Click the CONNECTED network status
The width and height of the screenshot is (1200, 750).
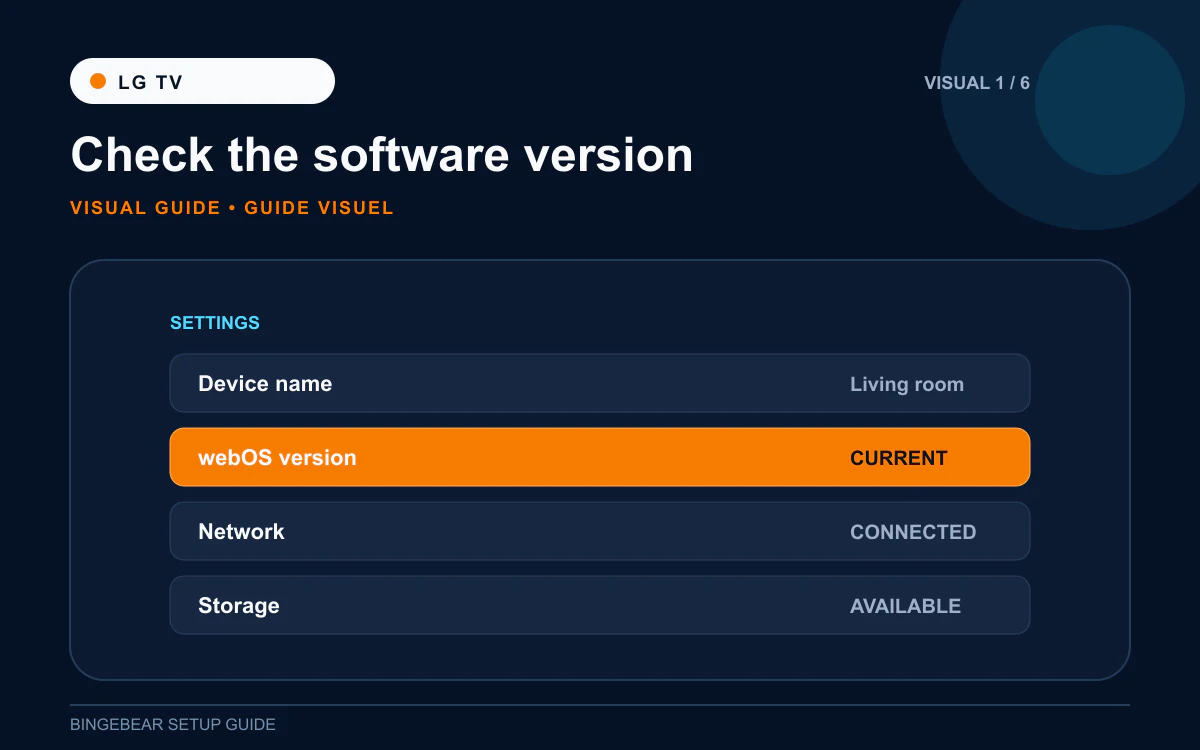(x=913, y=532)
